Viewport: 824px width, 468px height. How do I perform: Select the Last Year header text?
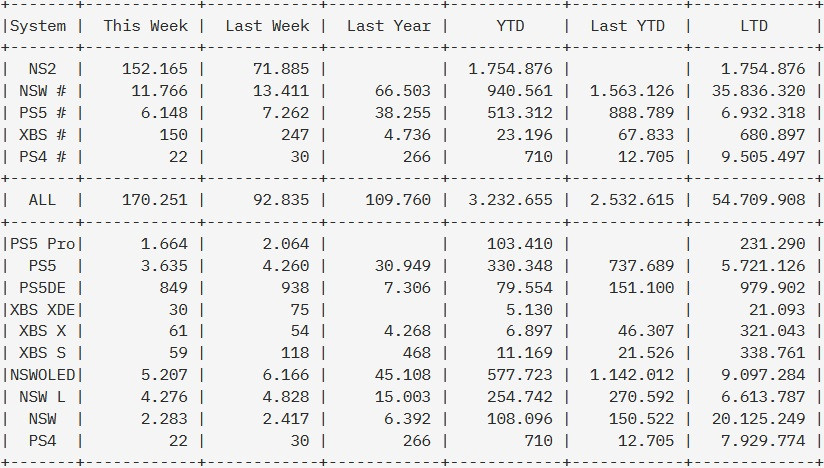(x=389, y=26)
